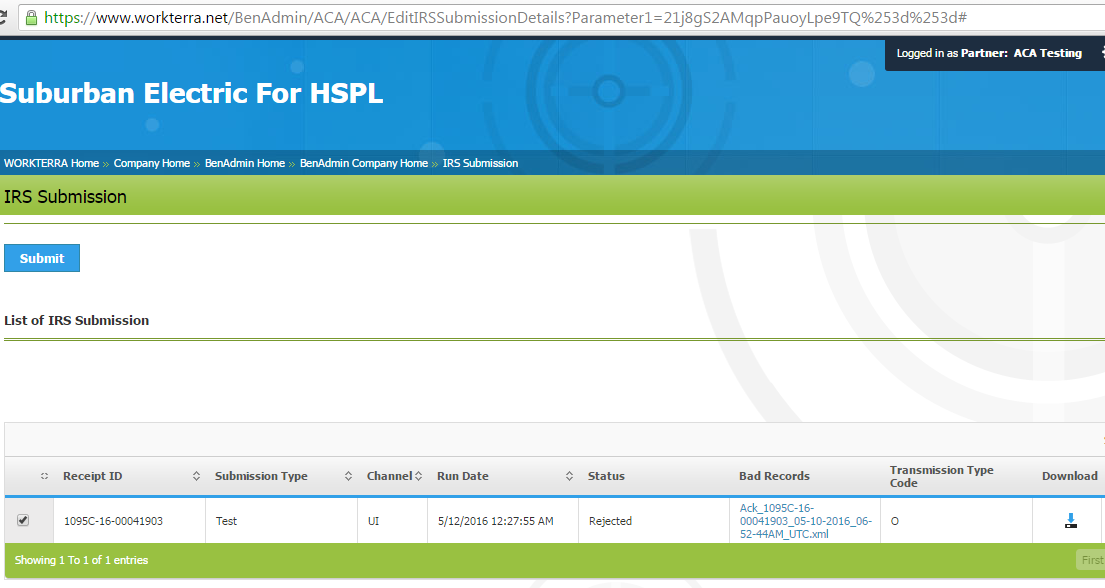Click the IRS Submission breadcrumb
Screen dimensions: 1105x588
click(x=480, y=163)
